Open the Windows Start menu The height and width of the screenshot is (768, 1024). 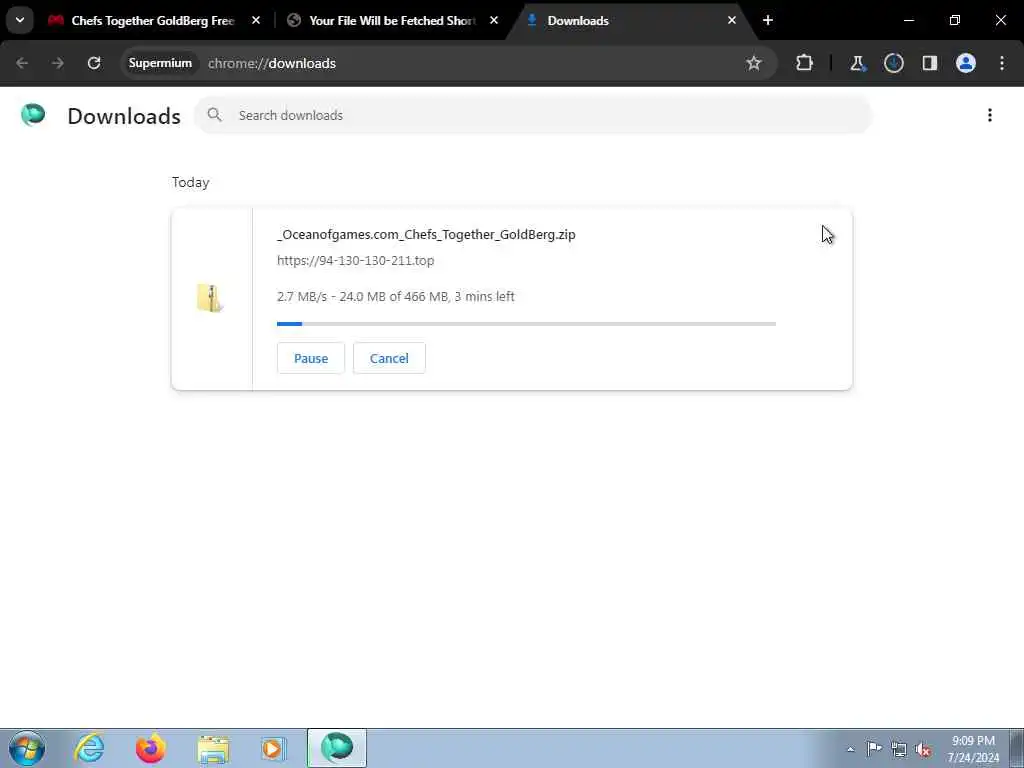pyautogui.click(x=27, y=748)
